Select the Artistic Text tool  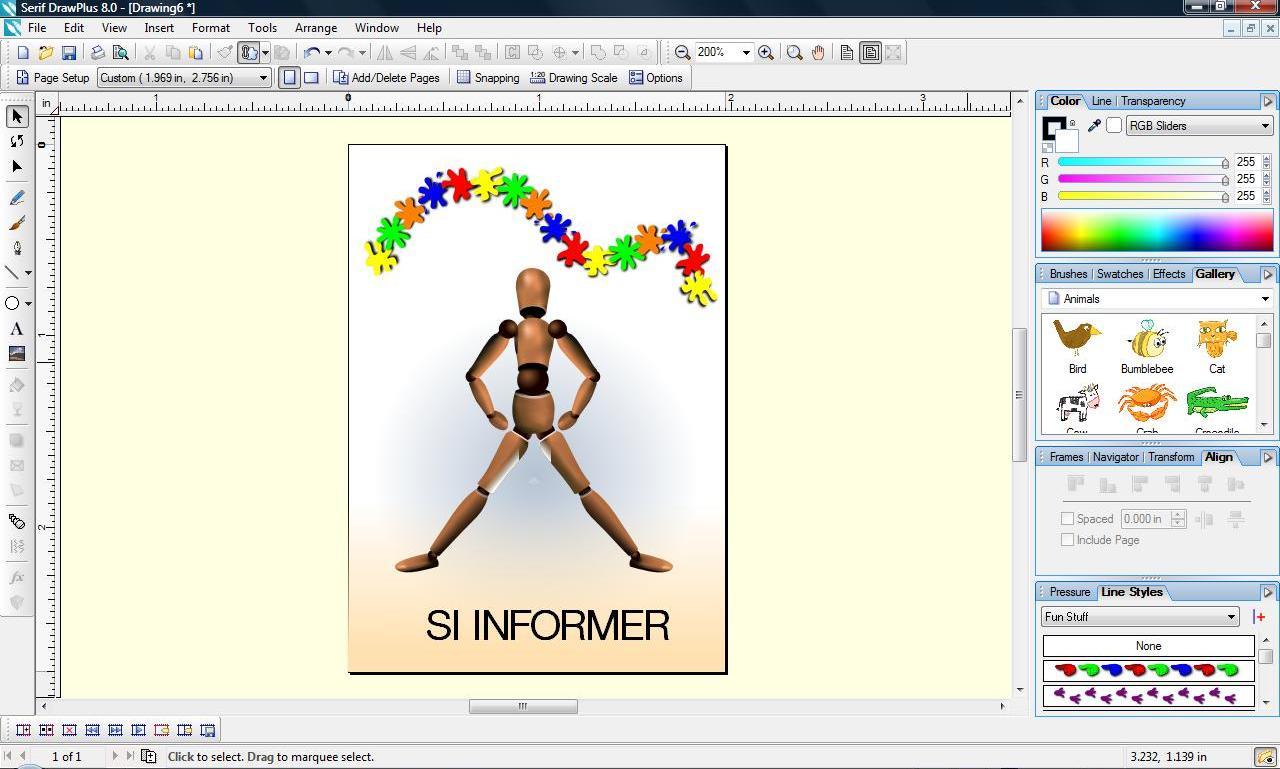pos(17,328)
